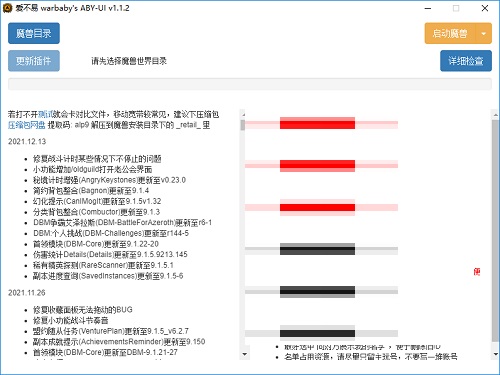500x375 pixels.
Task: Click the inner panel scrollbar thumb
Action: (x=243, y=125)
